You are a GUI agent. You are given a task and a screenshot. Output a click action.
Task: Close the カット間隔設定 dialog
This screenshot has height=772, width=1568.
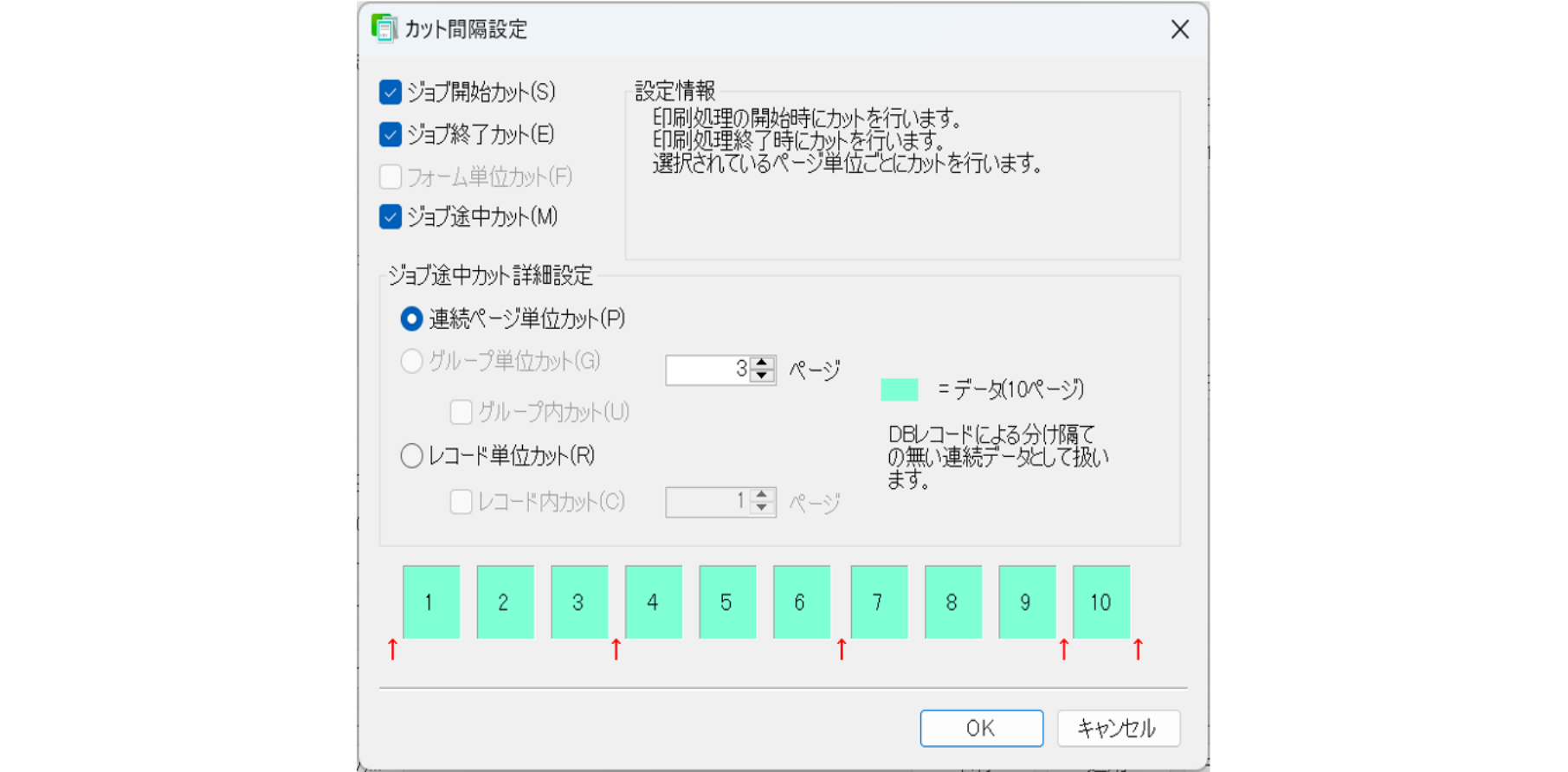tap(1179, 29)
